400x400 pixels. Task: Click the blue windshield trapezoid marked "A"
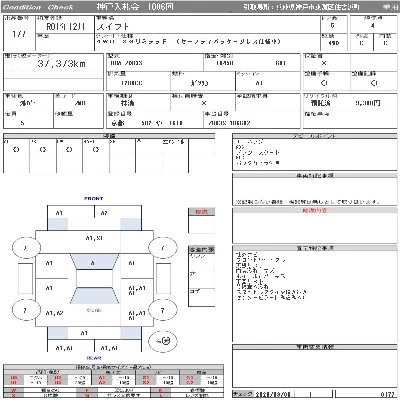pos(94,262)
